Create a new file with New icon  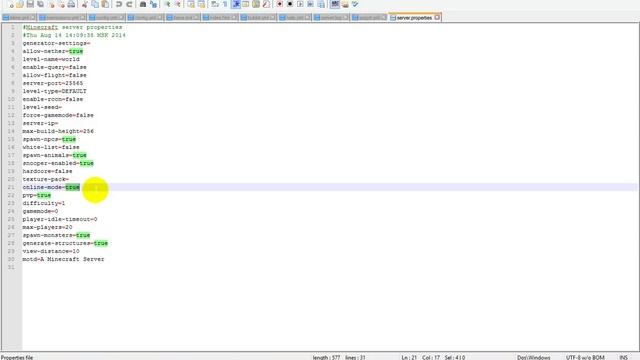point(10,4)
